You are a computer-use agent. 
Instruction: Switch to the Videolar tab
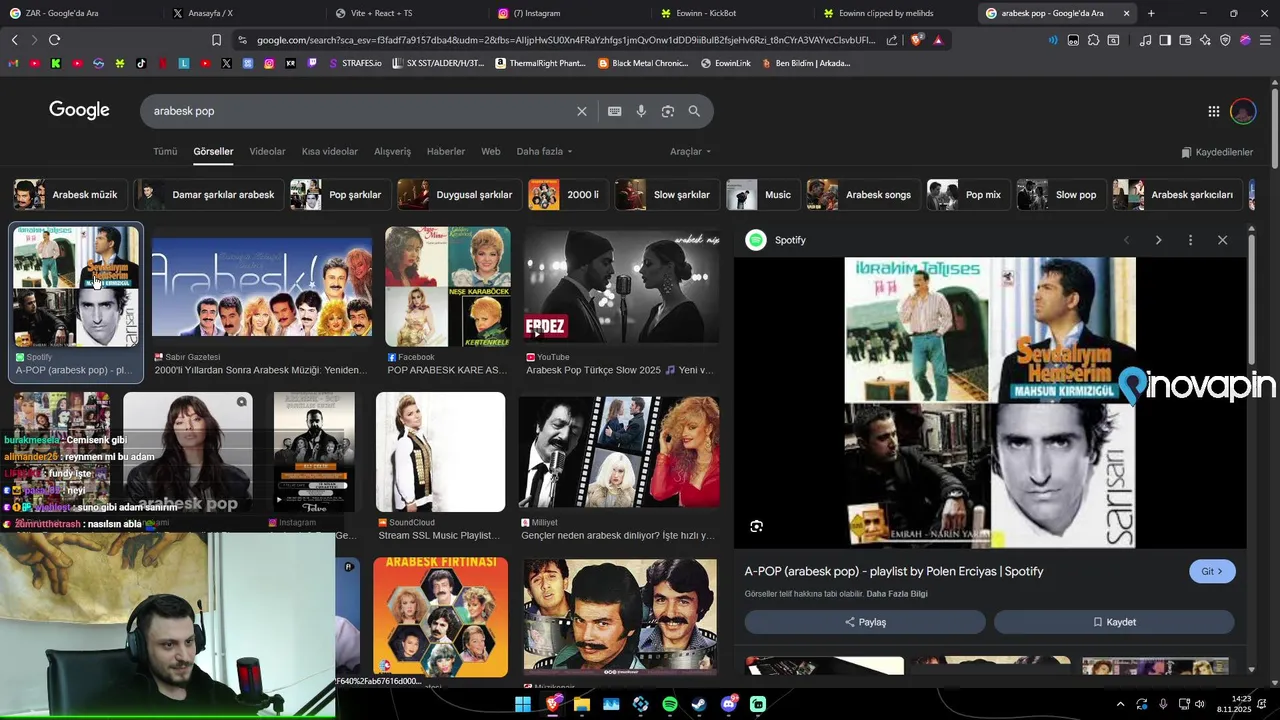pos(267,152)
